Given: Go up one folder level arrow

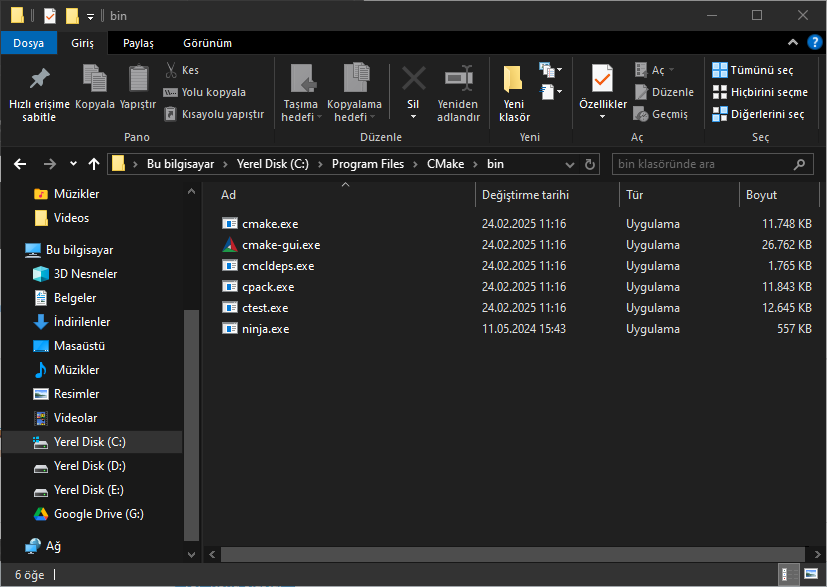Looking at the screenshot, I should coord(94,165).
